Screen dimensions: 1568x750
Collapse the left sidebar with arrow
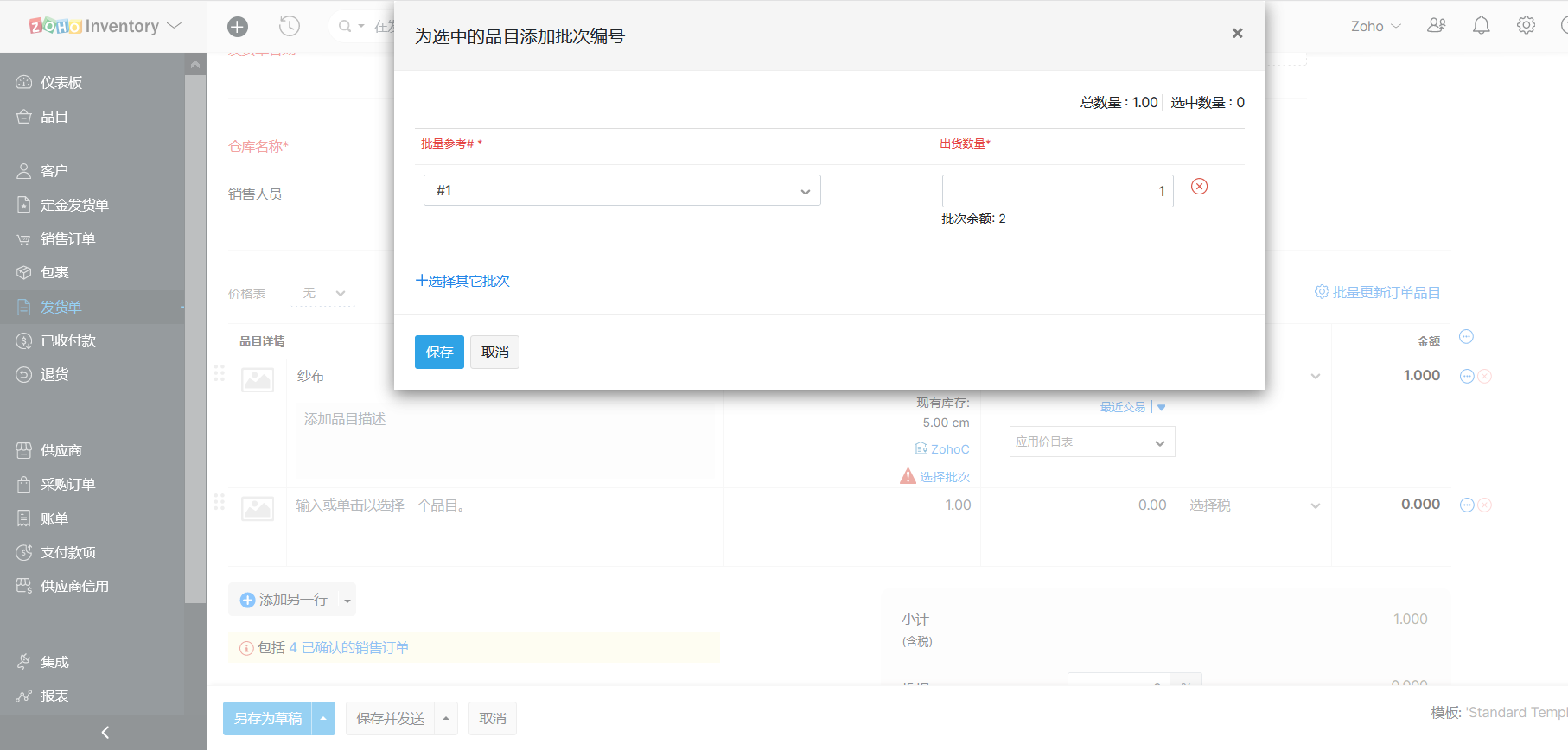tap(105, 732)
